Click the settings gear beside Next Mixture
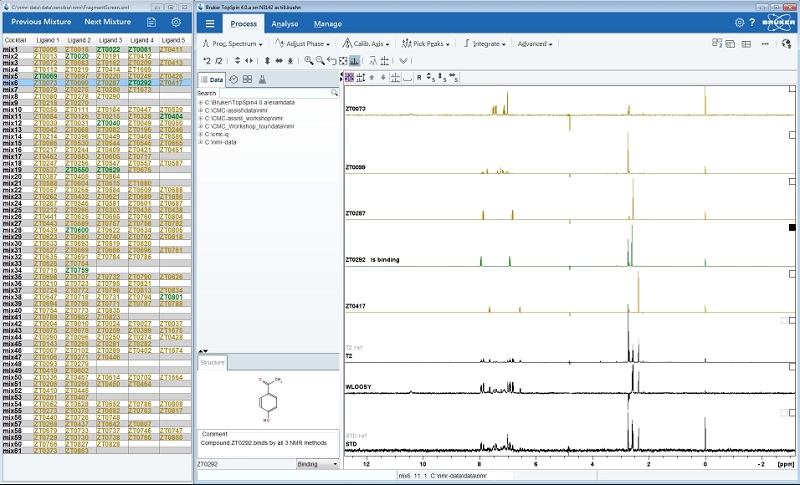800x485 pixels. coord(176,22)
